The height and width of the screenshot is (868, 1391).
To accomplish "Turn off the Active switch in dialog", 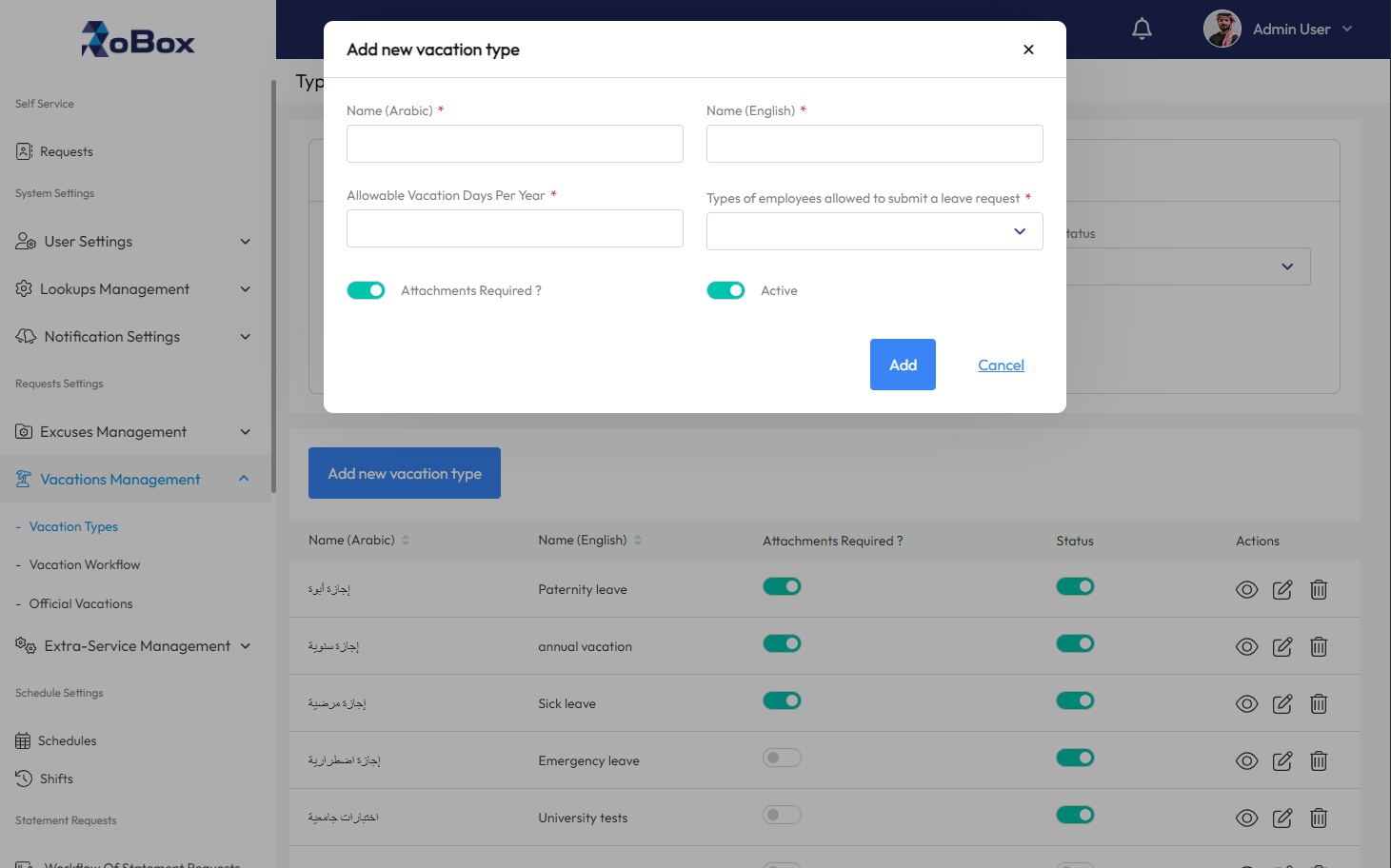I will coord(725,290).
